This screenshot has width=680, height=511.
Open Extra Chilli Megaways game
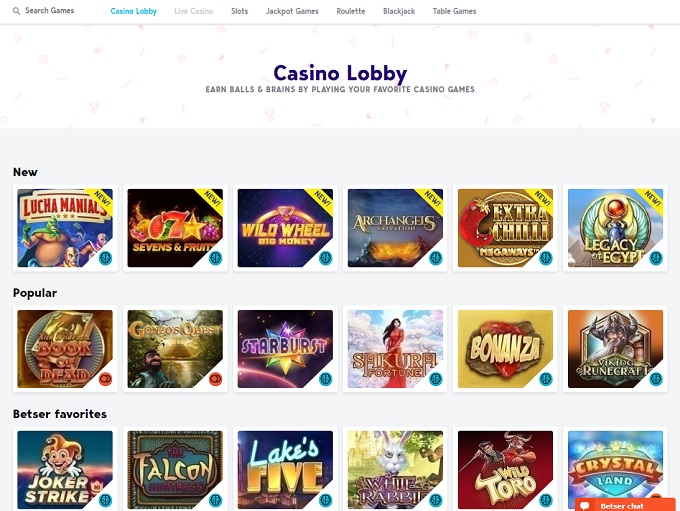pyautogui.click(x=505, y=228)
